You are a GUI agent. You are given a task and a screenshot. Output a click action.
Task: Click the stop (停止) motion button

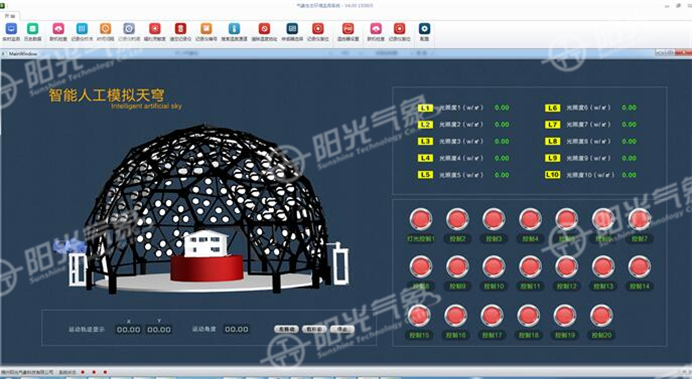pos(342,329)
